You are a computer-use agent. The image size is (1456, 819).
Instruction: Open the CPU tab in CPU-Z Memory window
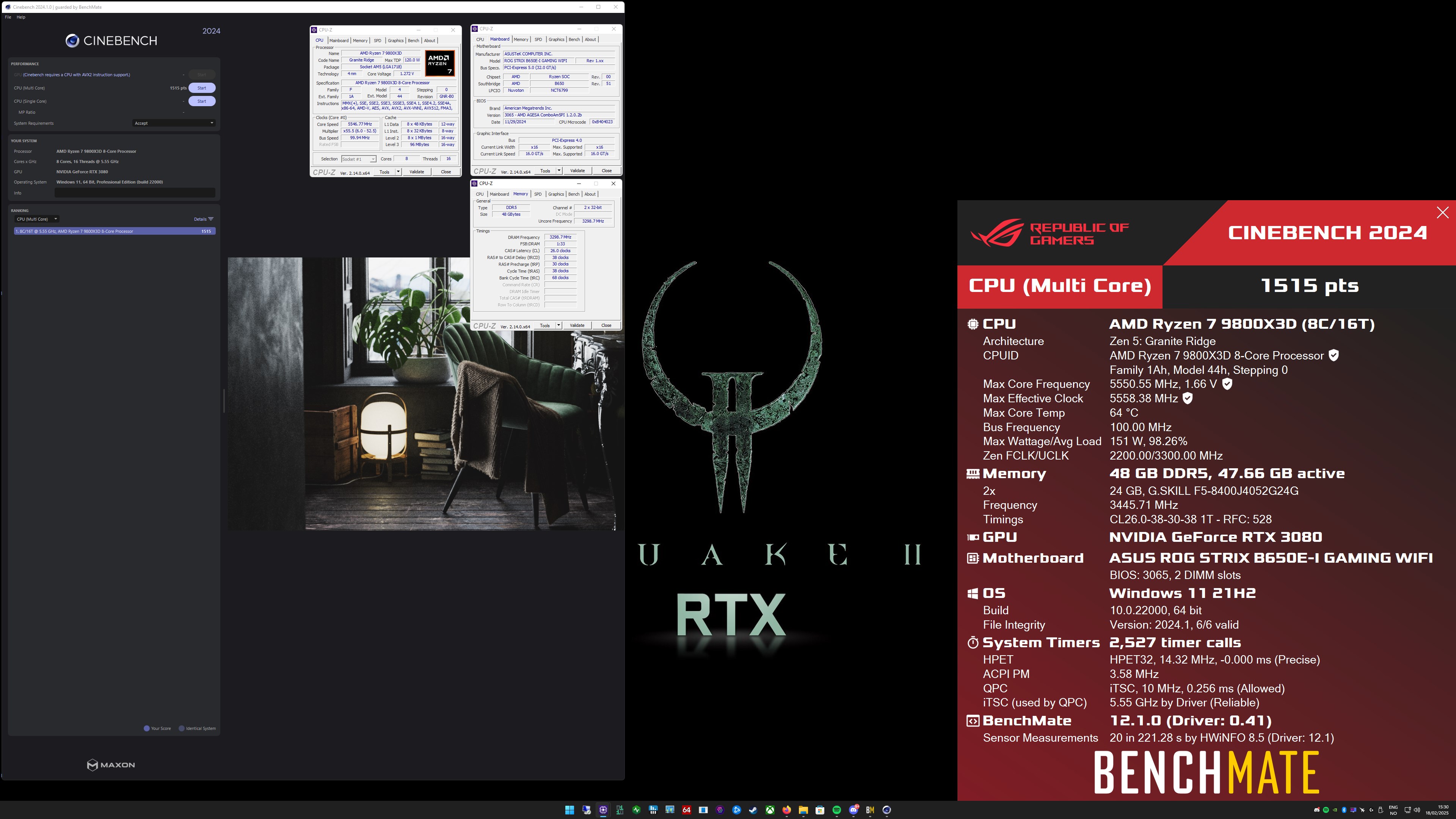pos(480,195)
